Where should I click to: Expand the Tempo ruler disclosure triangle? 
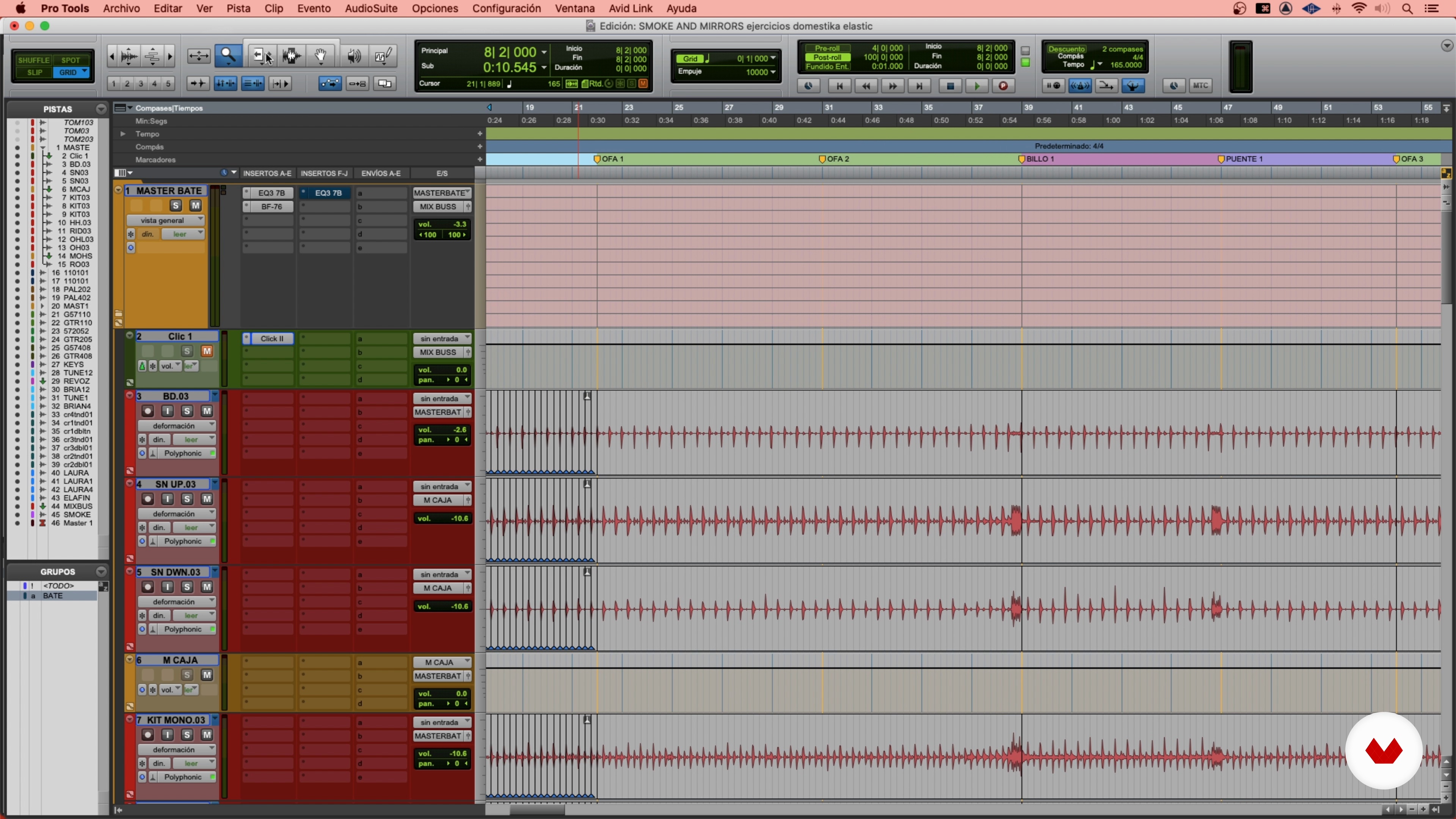[x=122, y=134]
